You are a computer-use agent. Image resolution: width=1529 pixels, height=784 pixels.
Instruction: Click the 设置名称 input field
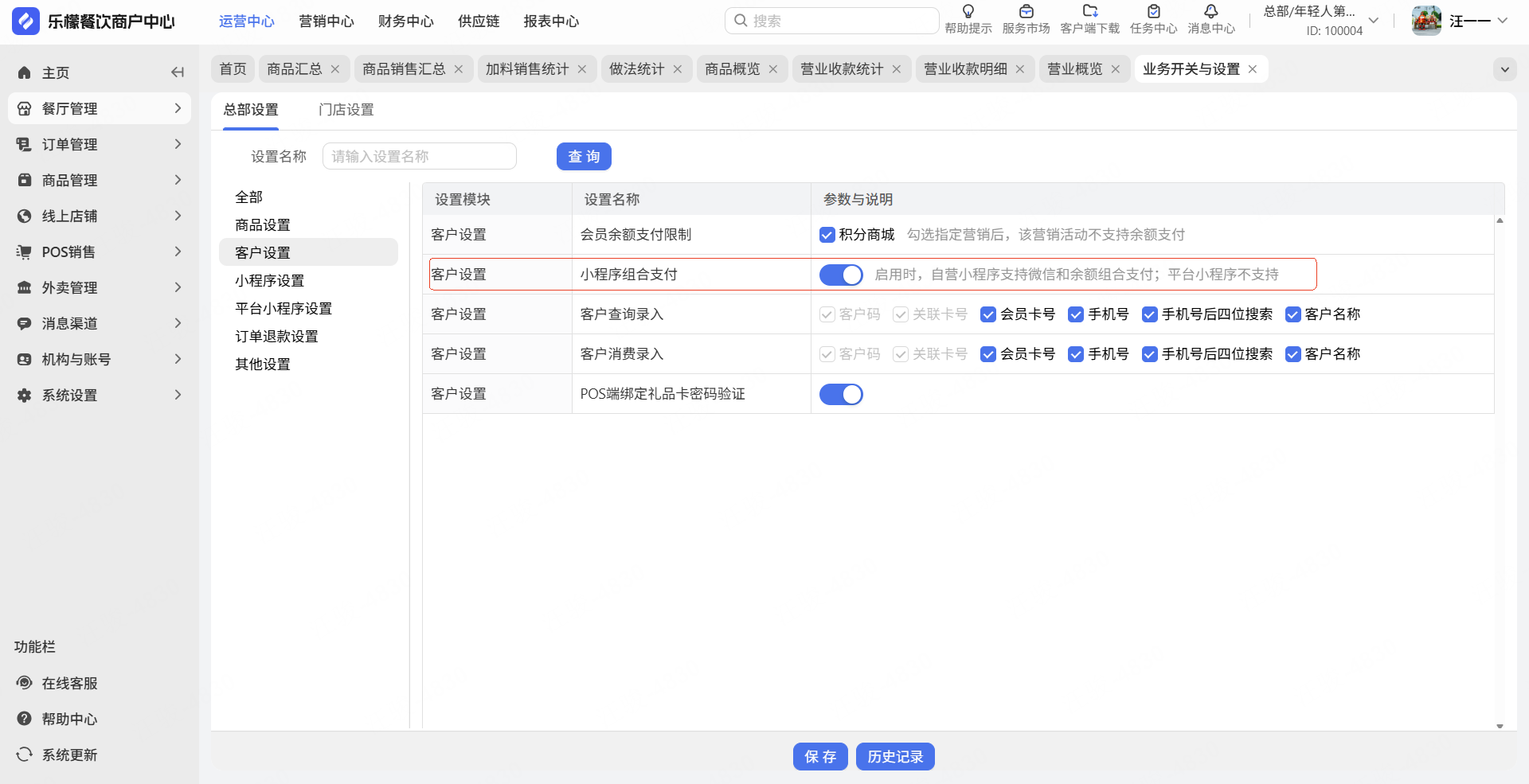(419, 157)
